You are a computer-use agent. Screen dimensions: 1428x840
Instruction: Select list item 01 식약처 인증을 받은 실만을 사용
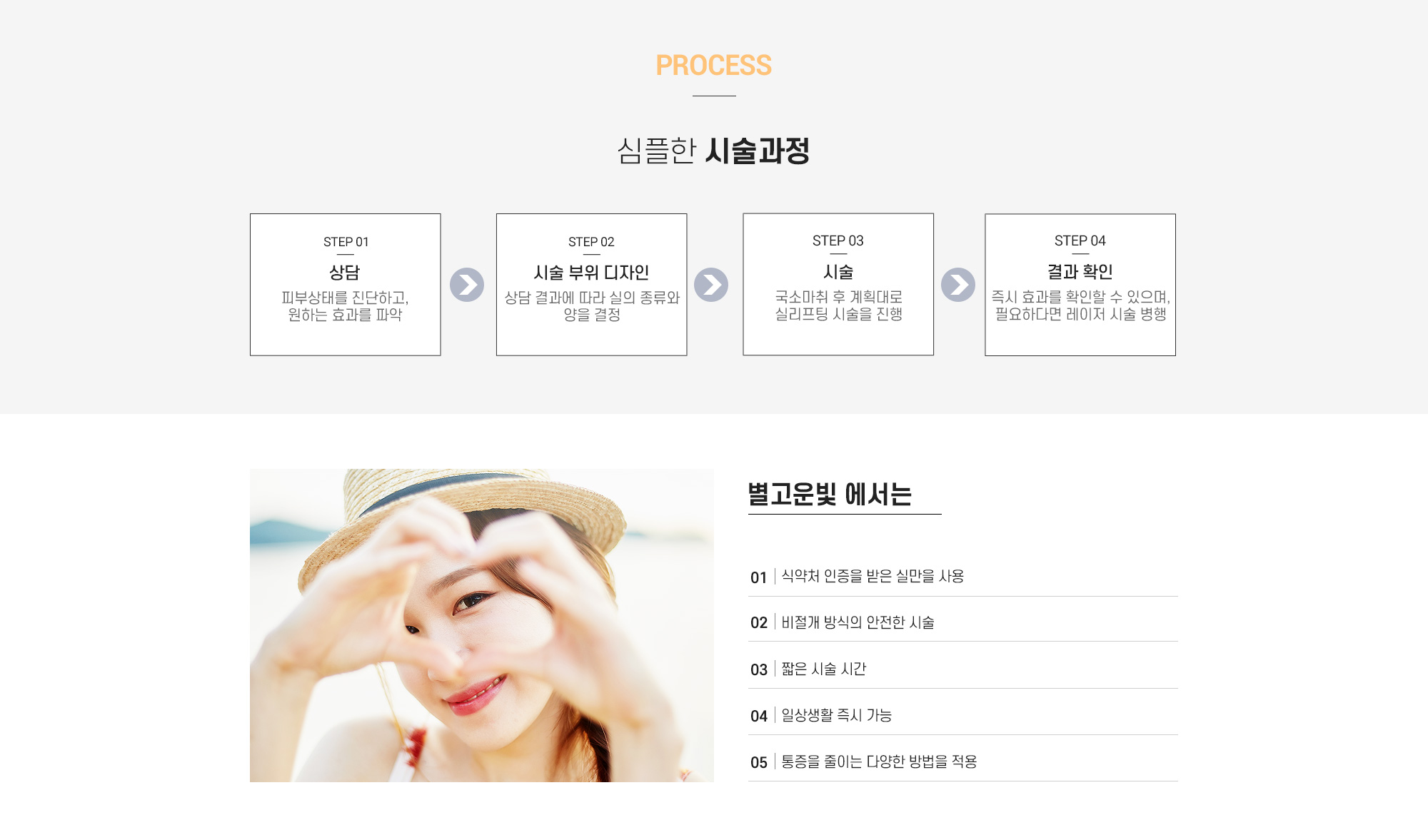(x=963, y=577)
